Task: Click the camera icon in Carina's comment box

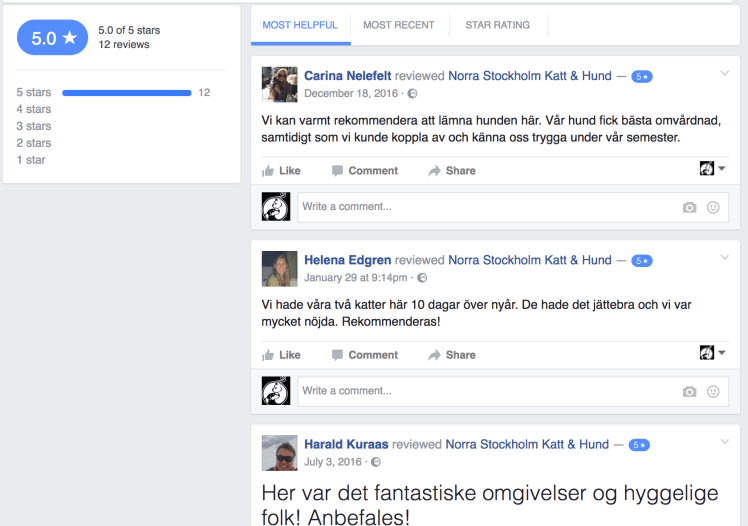Action: (x=689, y=207)
